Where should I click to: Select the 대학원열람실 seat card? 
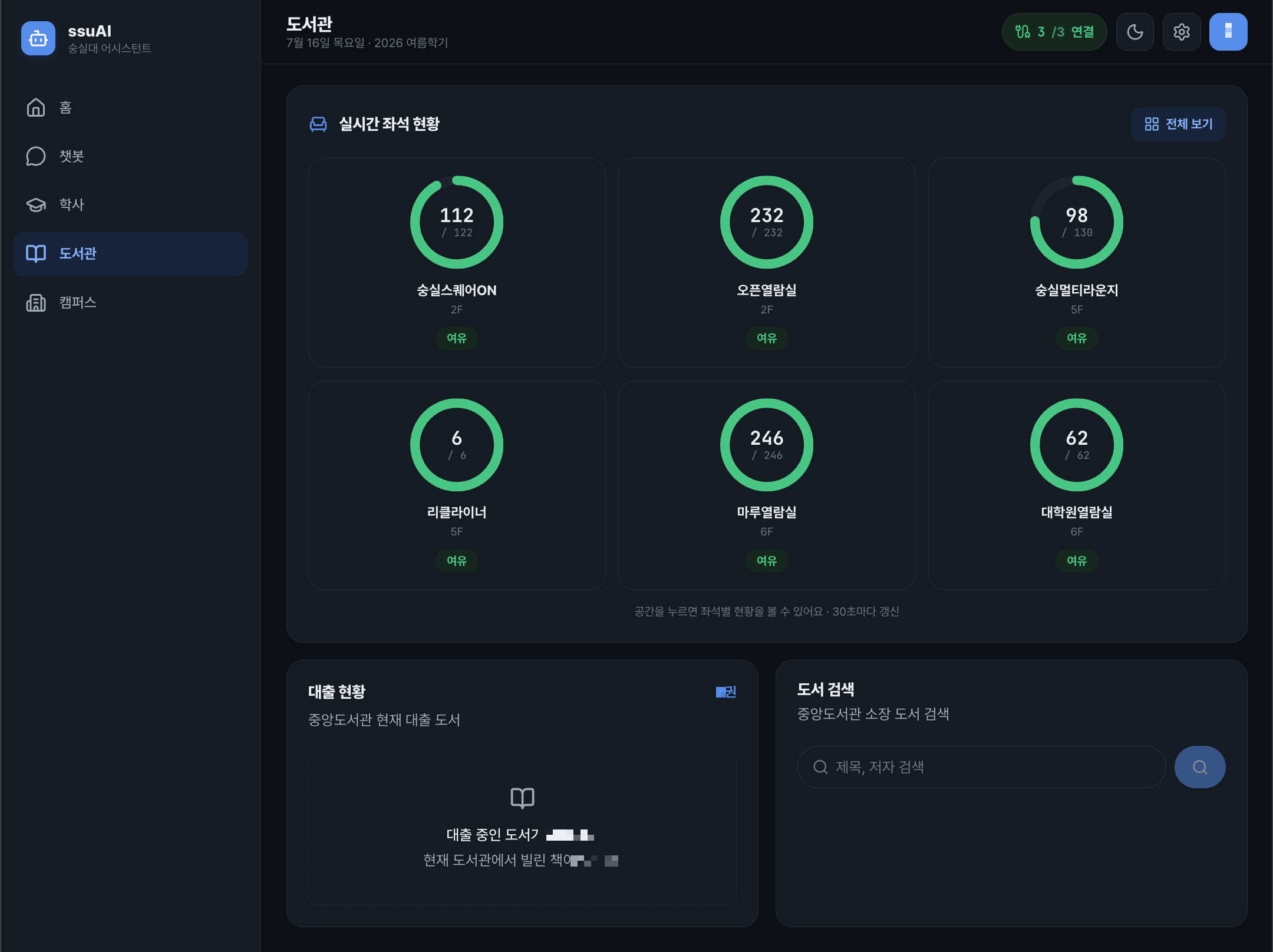pyautogui.click(x=1077, y=485)
